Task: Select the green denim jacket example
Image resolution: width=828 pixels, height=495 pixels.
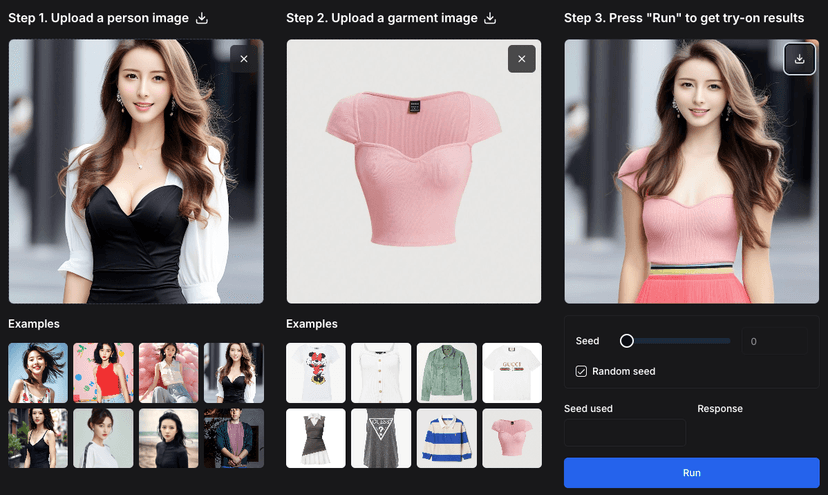Action: [446, 372]
